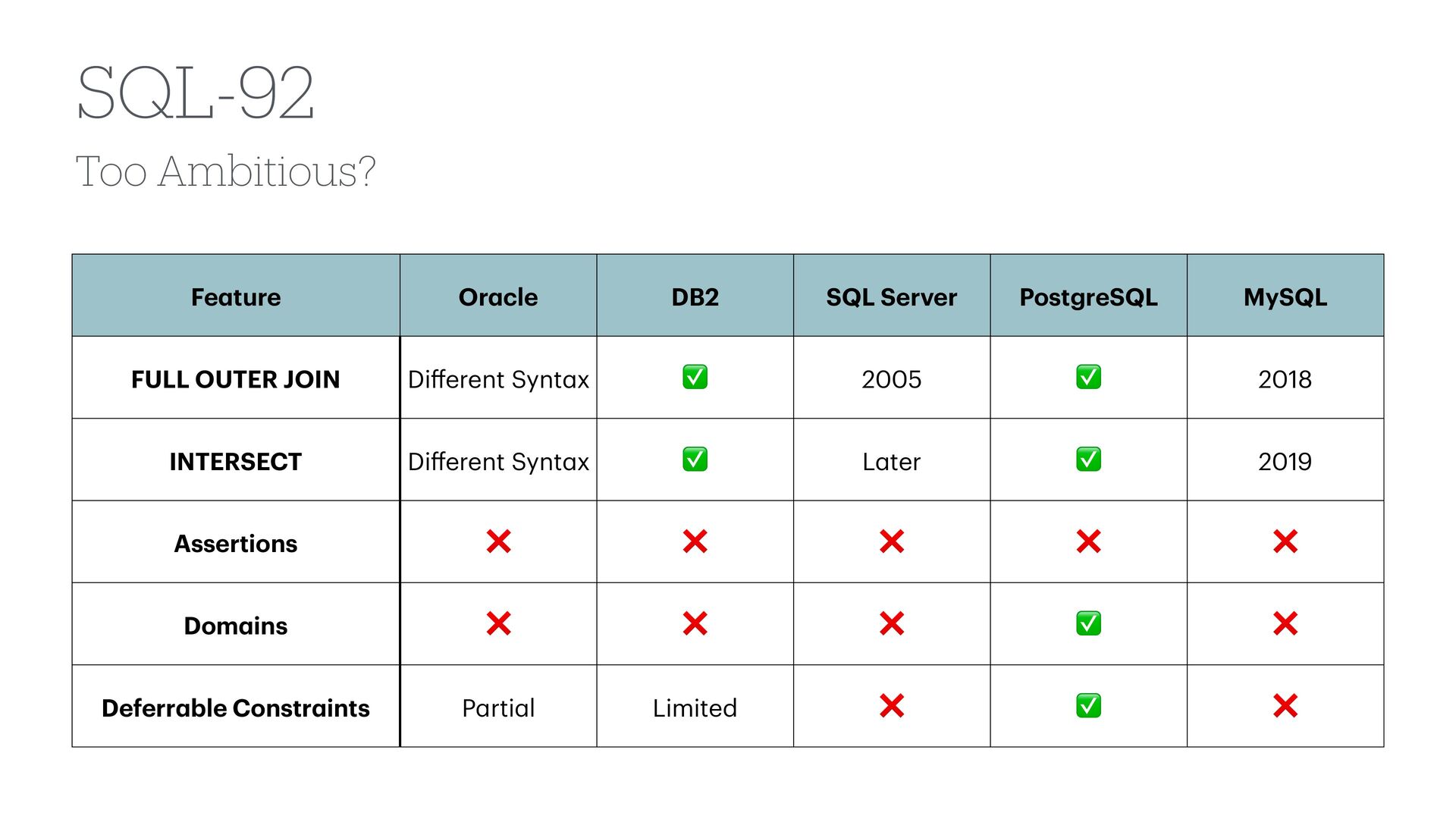Click the SQL Server Domains red X
This screenshot has height=819, width=1456.
[892, 623]
